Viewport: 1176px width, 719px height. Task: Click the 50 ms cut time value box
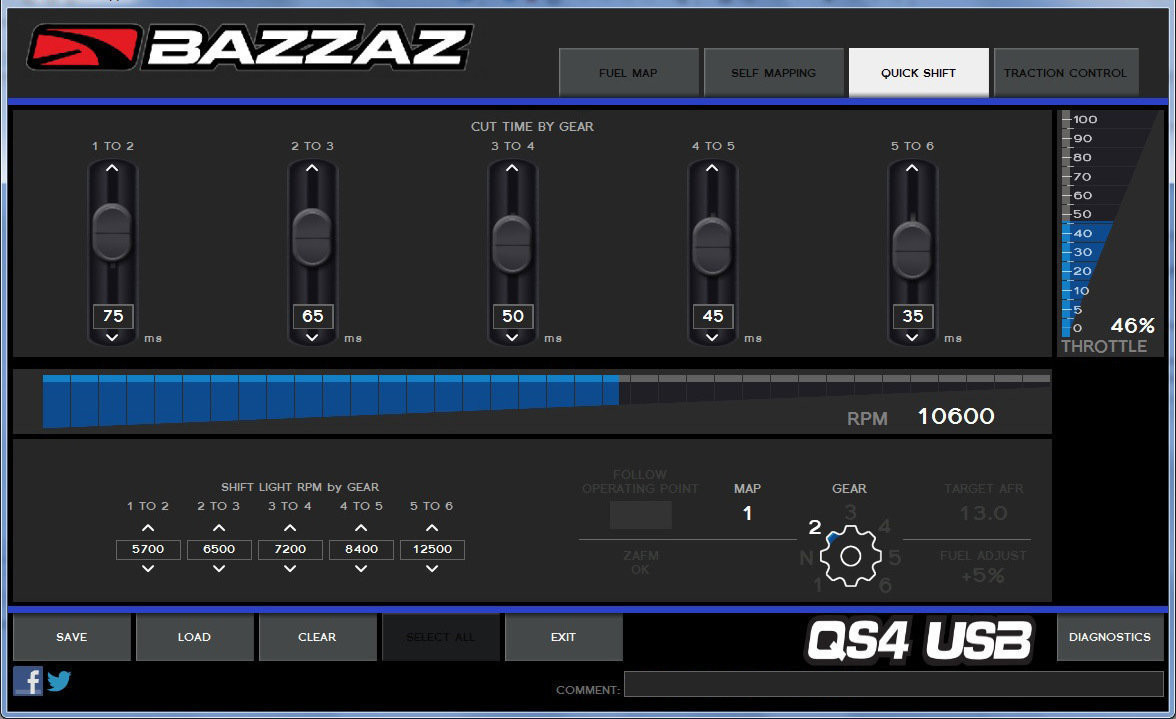pos(513,316)
